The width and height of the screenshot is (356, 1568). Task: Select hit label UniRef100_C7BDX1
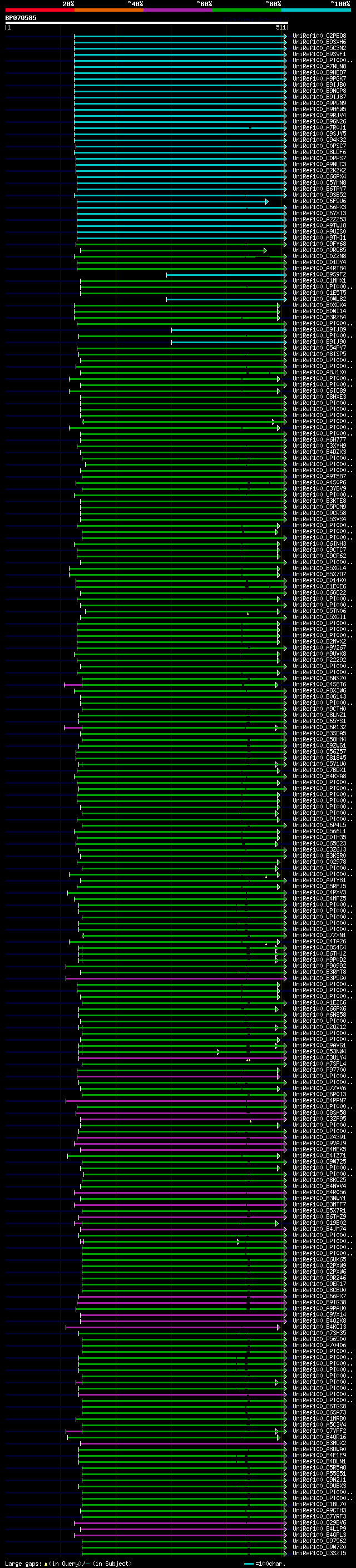coord(319,770)
